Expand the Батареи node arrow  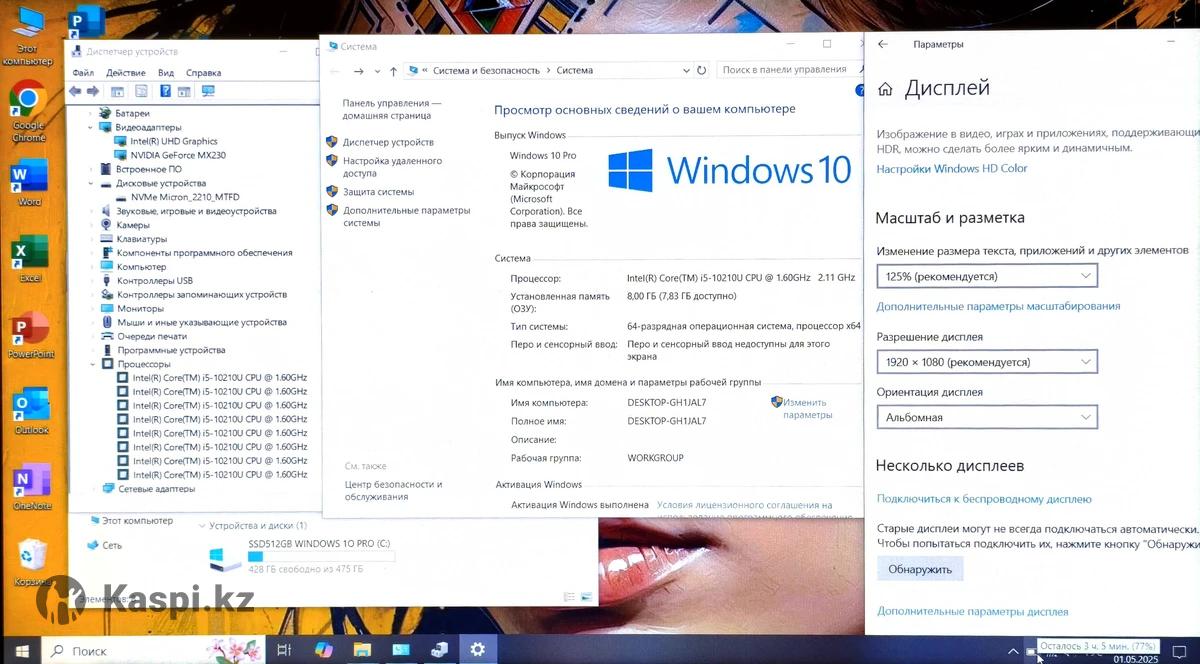[x=91, y=113]
